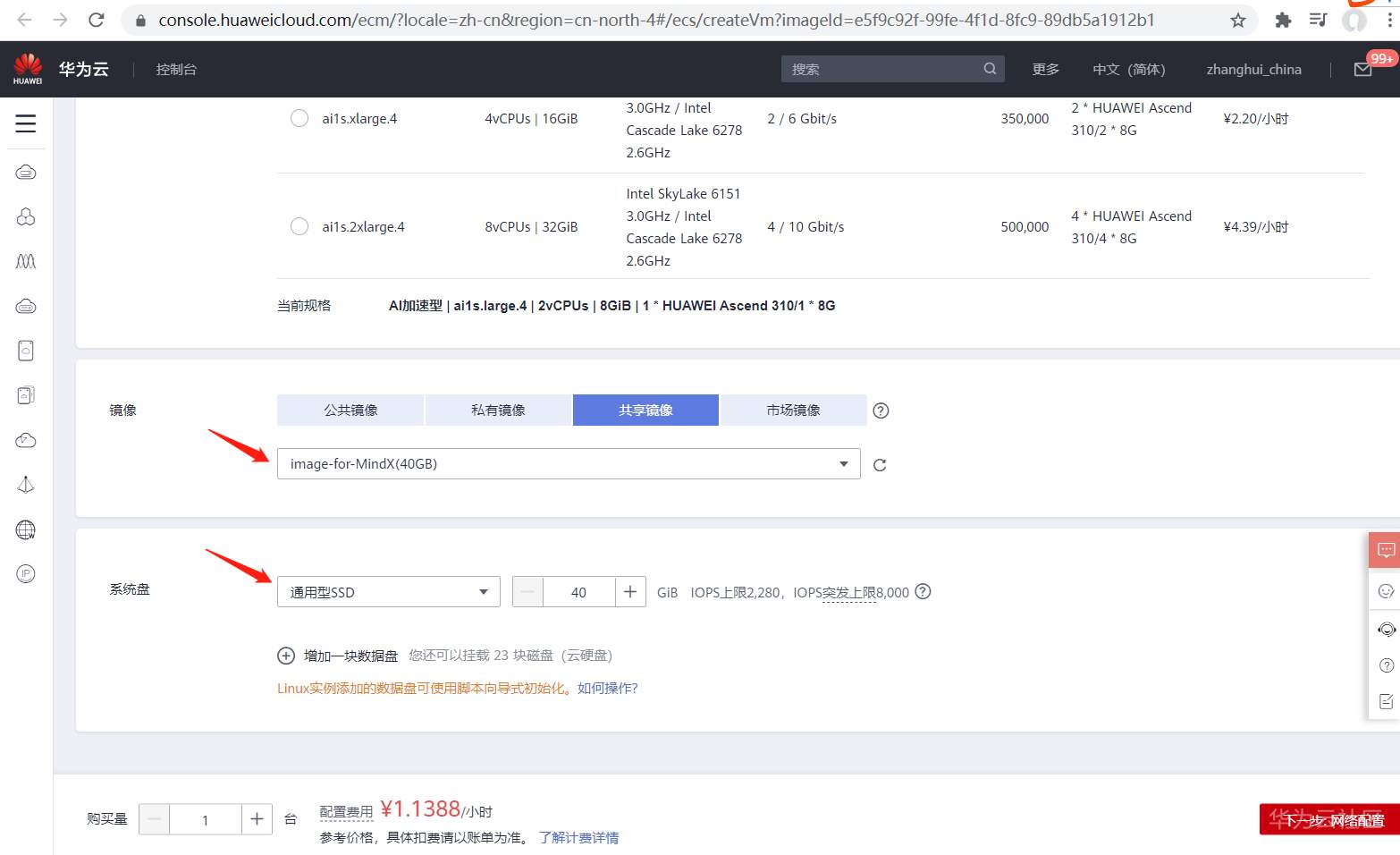Click the search magnifier icon

[990, 69]
